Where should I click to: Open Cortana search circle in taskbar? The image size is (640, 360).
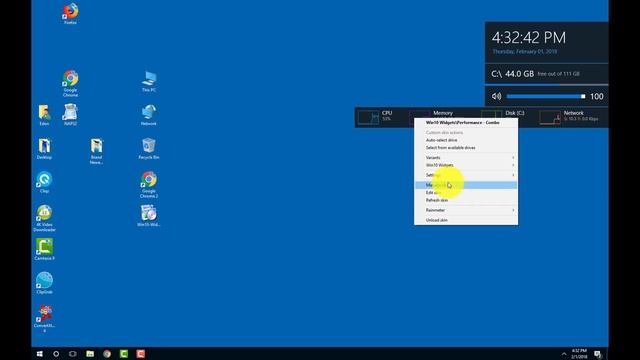pos(56,353)
